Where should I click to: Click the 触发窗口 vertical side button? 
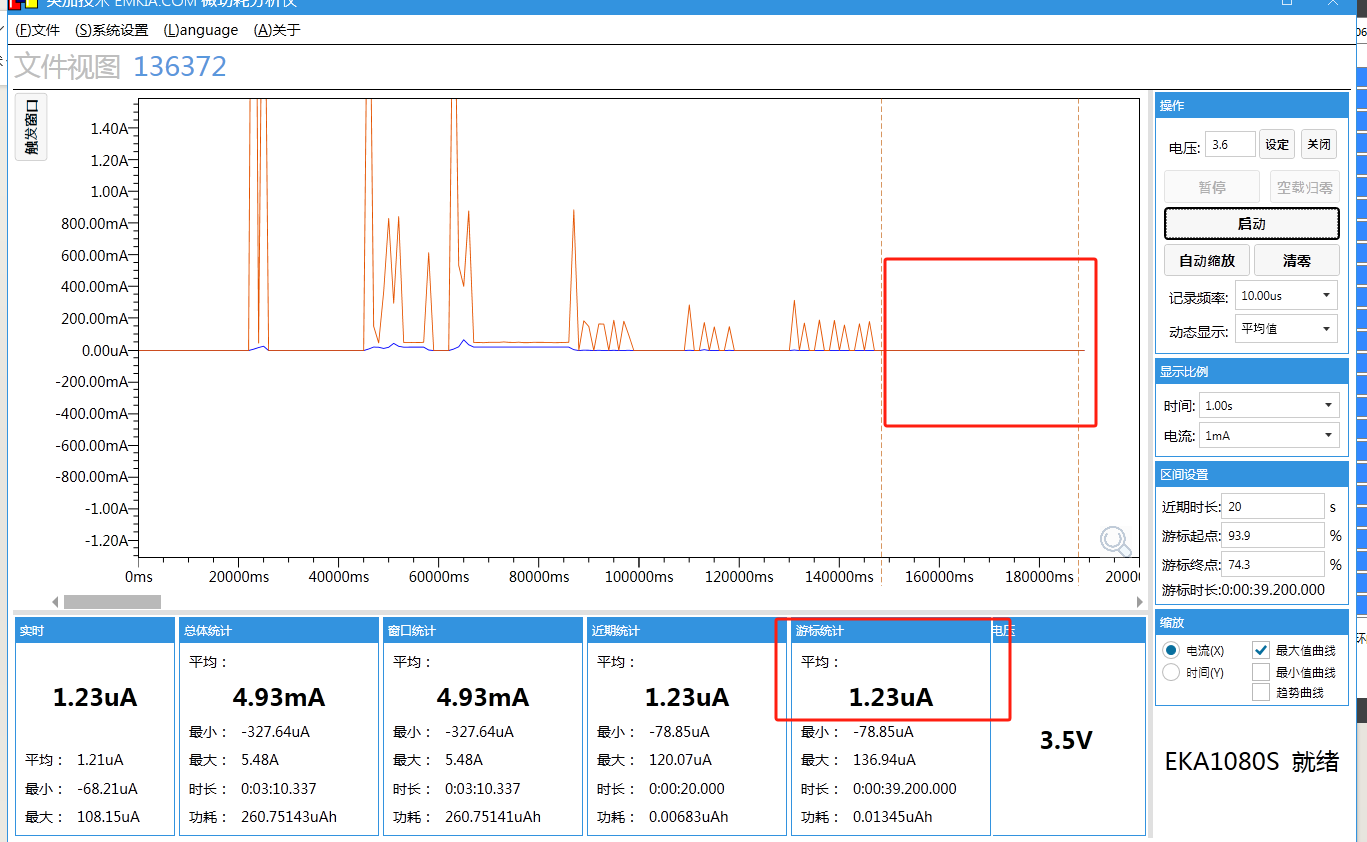(x=31, y=127)
